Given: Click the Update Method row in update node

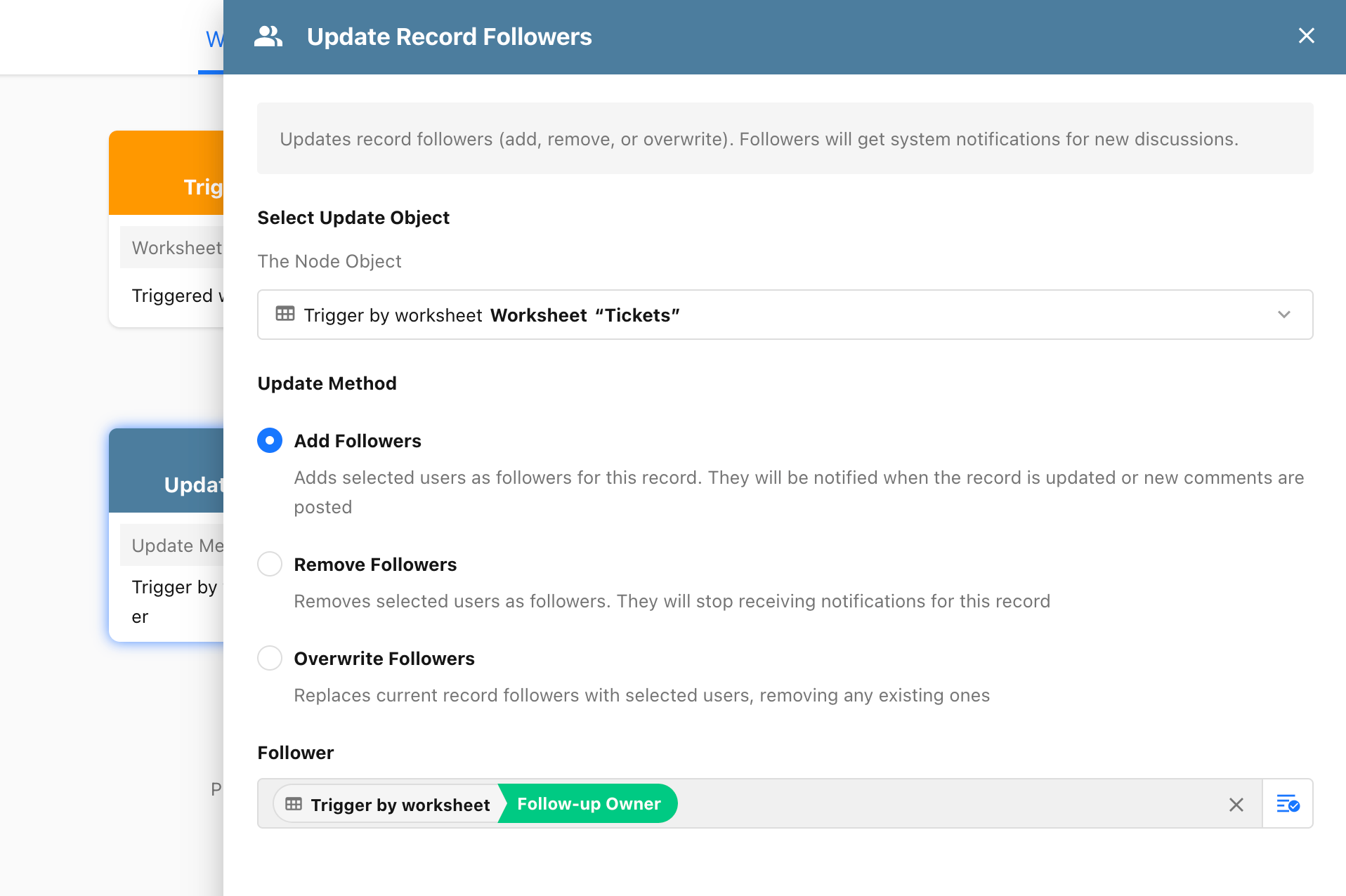Looking at the screenshot, I should click(x=172, y=545).
